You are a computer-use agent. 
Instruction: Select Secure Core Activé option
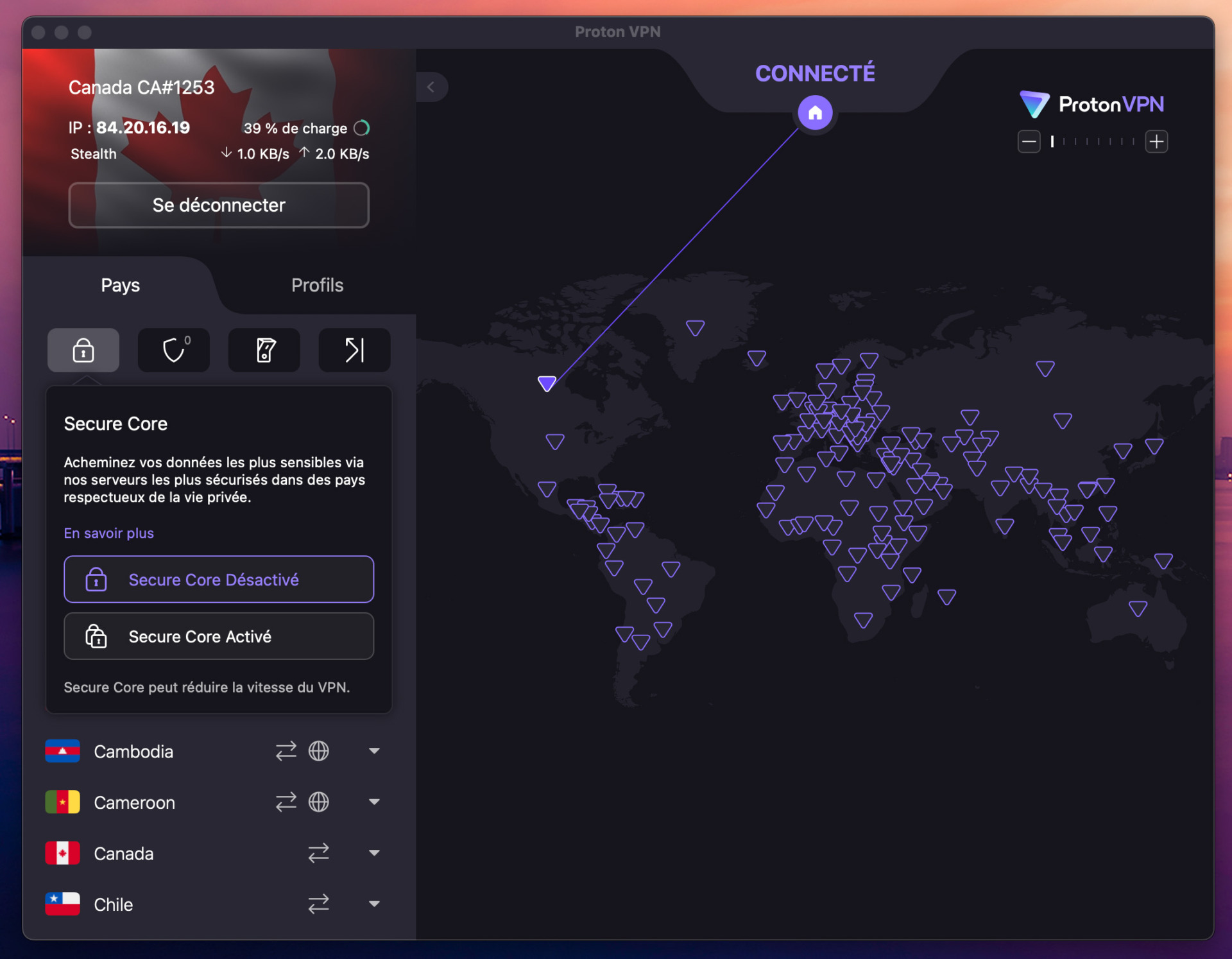pos(219,636)
